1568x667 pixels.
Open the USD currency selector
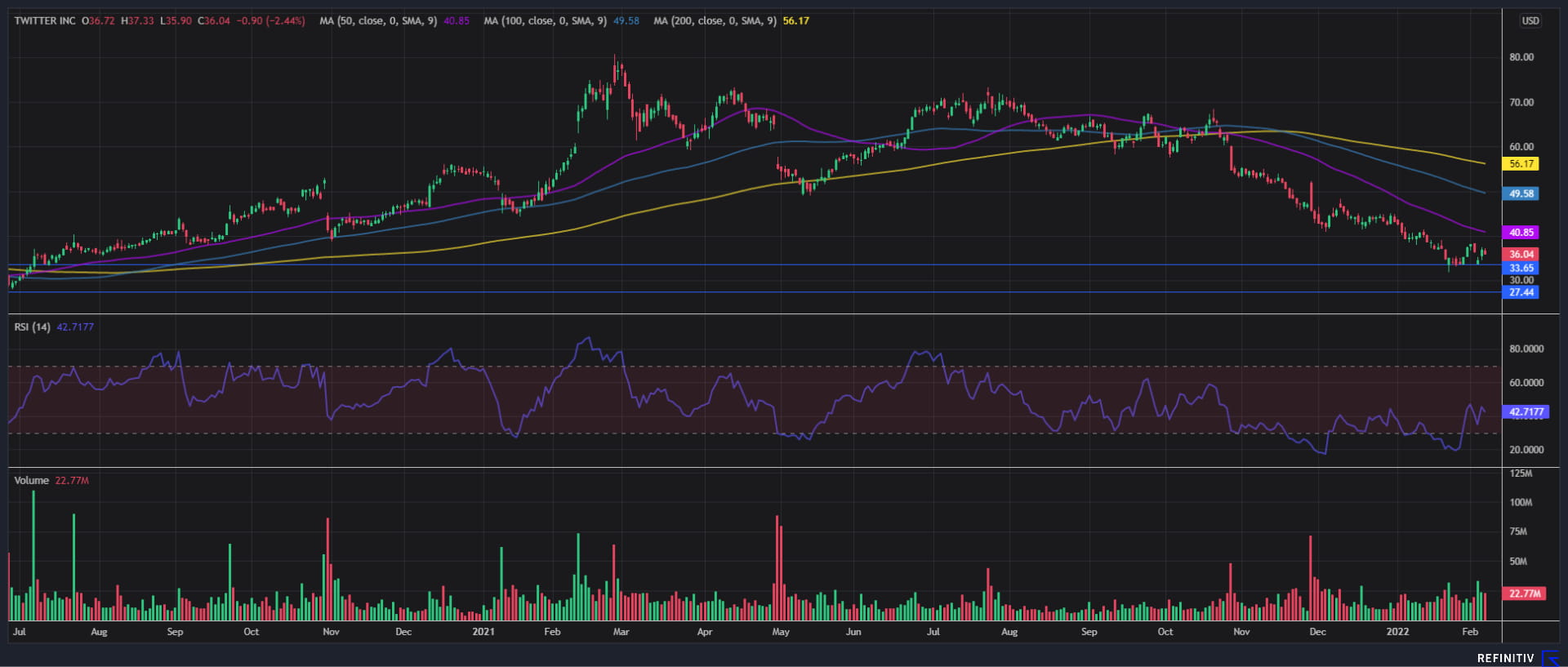[1530, 20]
